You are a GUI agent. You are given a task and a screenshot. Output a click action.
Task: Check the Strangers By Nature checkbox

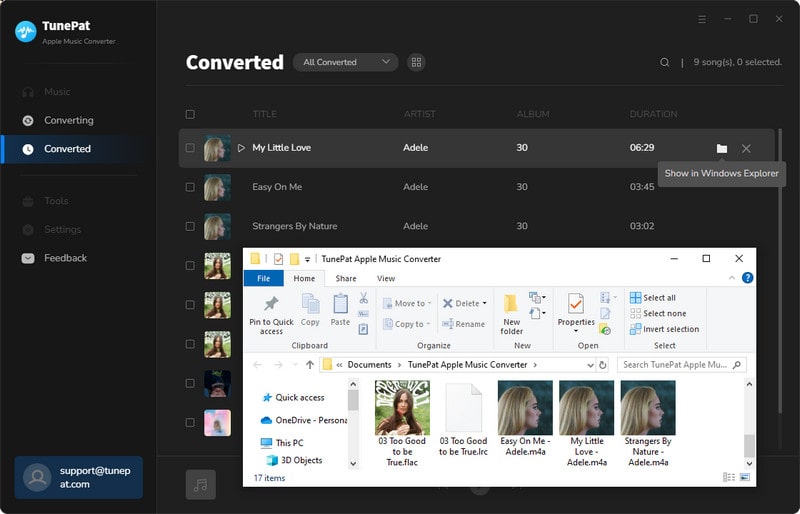190,226
